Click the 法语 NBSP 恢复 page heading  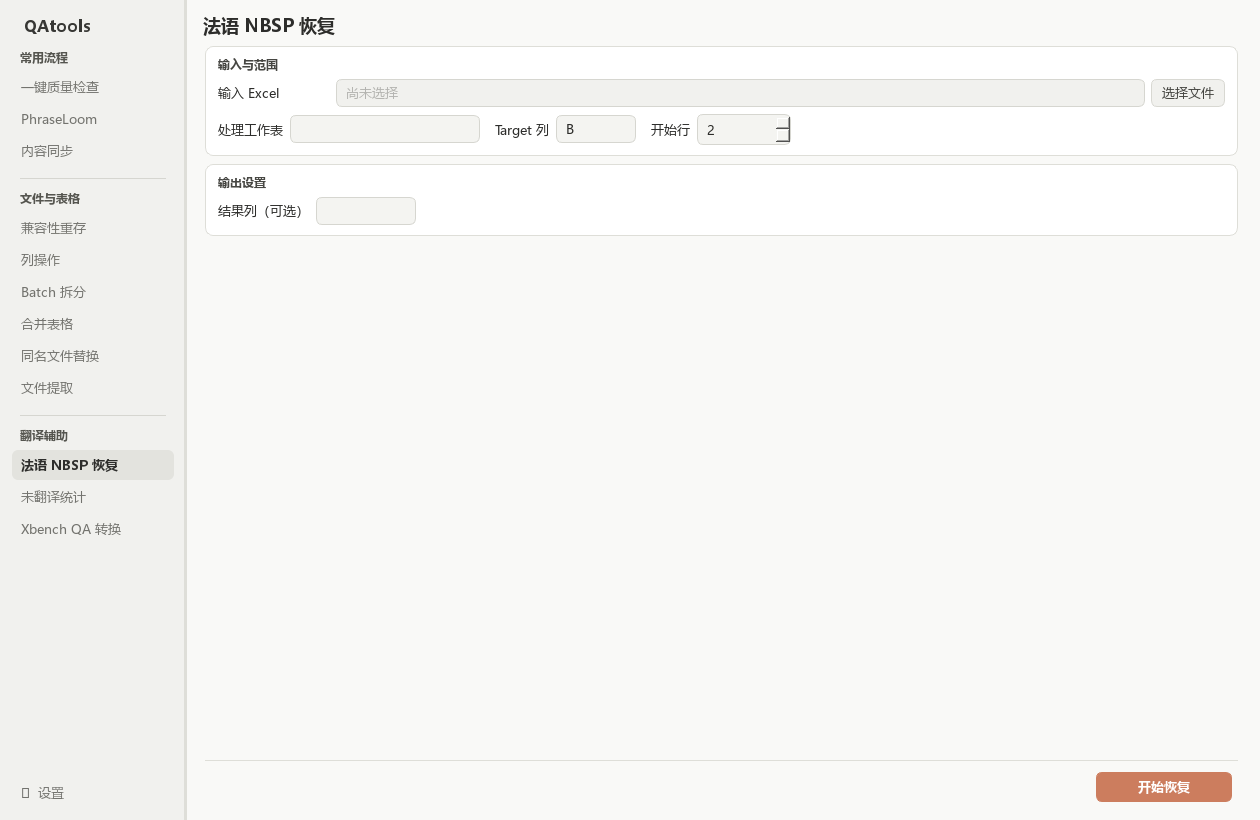coord(269,26)
